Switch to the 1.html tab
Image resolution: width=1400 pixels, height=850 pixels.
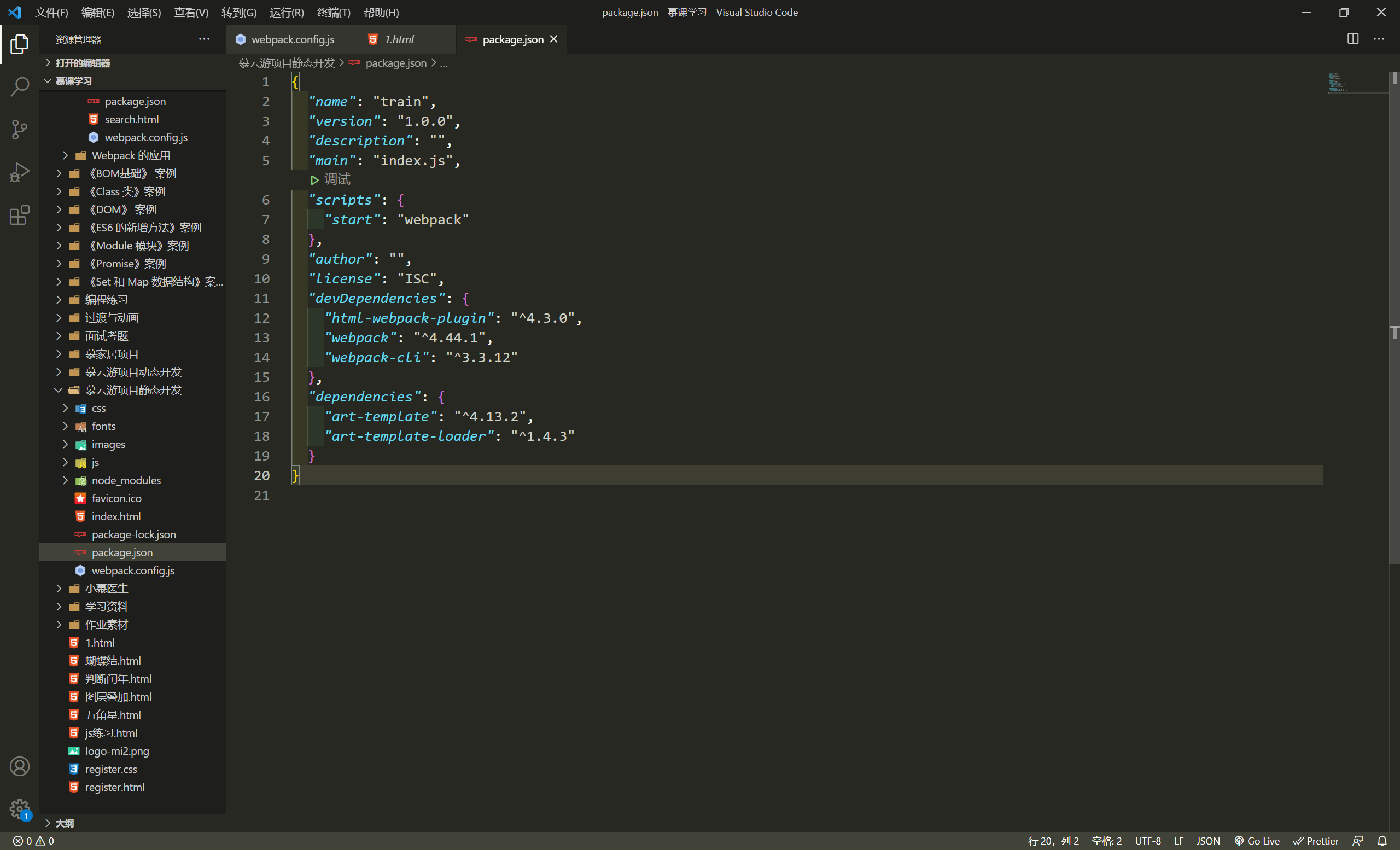pos(407,39)
